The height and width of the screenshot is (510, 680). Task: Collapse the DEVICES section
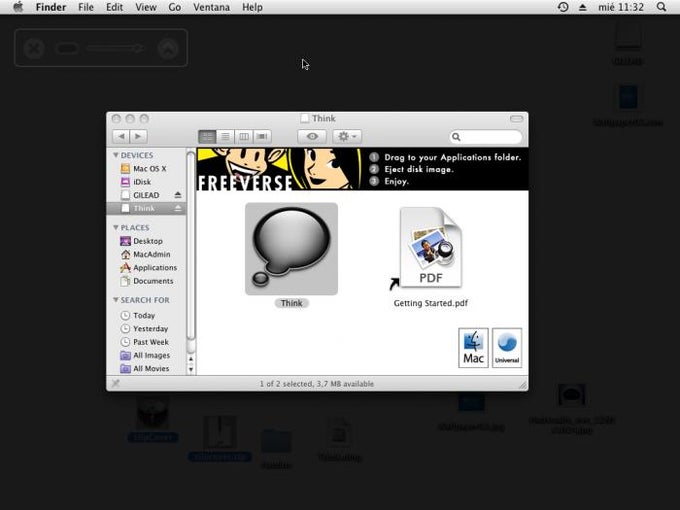click(116, 155)
